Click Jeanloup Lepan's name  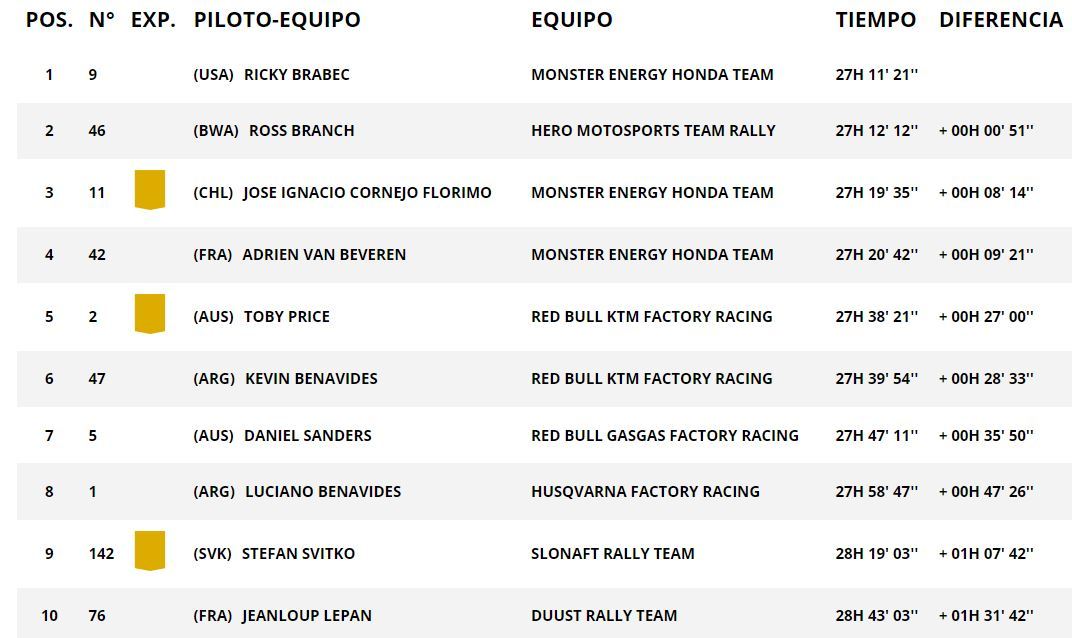[x=306, y=615]
